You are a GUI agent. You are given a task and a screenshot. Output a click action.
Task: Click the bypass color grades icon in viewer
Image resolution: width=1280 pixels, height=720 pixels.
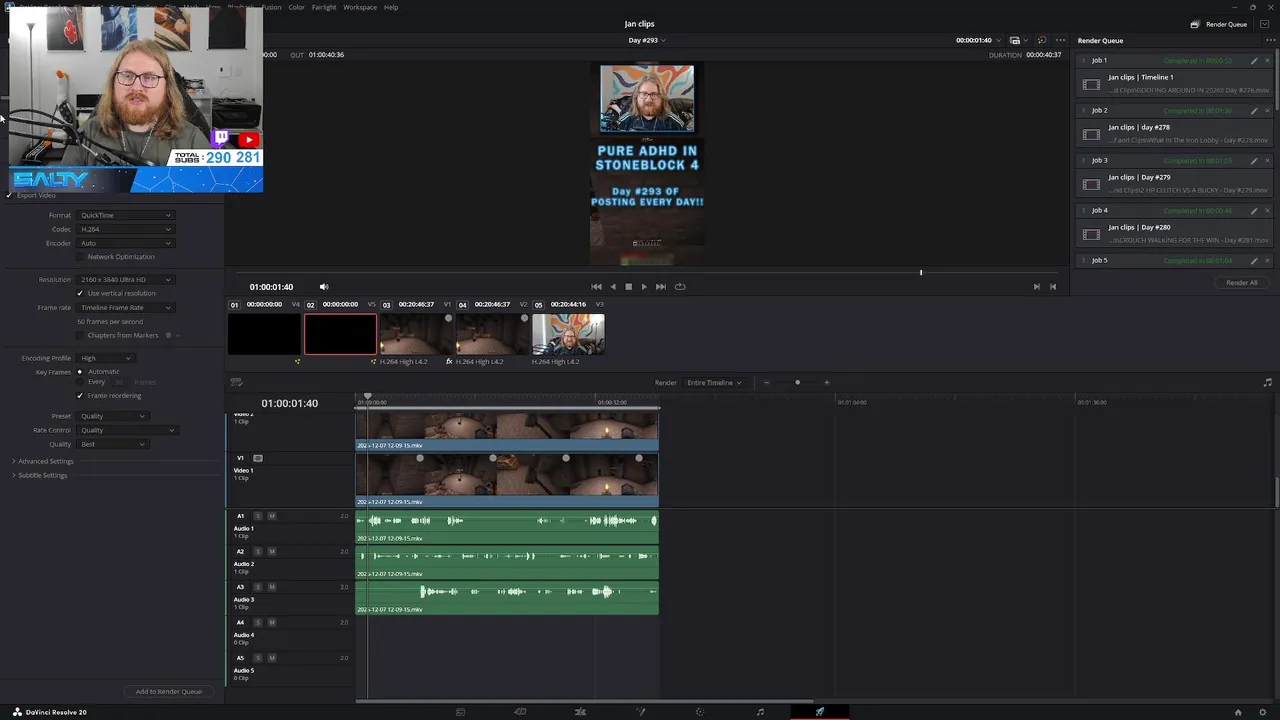click(1041, 40)
